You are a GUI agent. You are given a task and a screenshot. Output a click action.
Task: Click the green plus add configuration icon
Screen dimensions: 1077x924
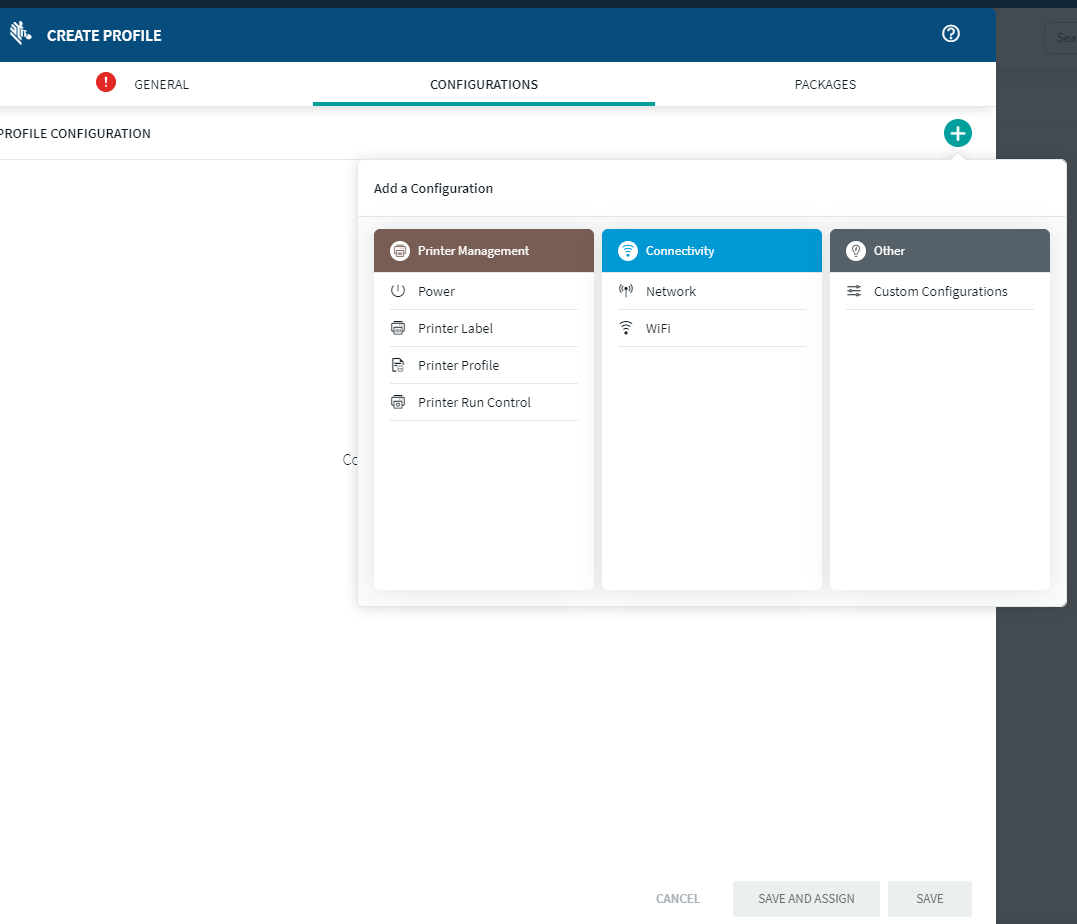click(957, 133)
